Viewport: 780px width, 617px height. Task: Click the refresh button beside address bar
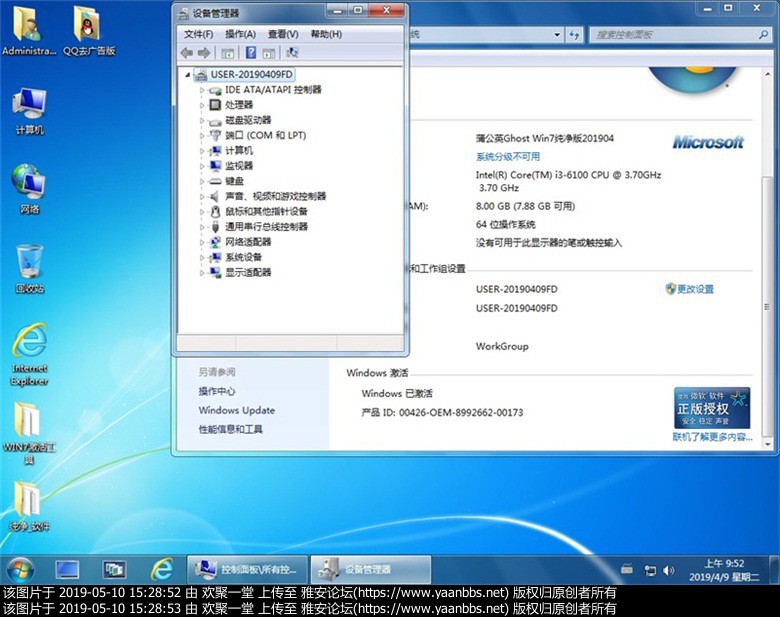[x=575, y=35]
